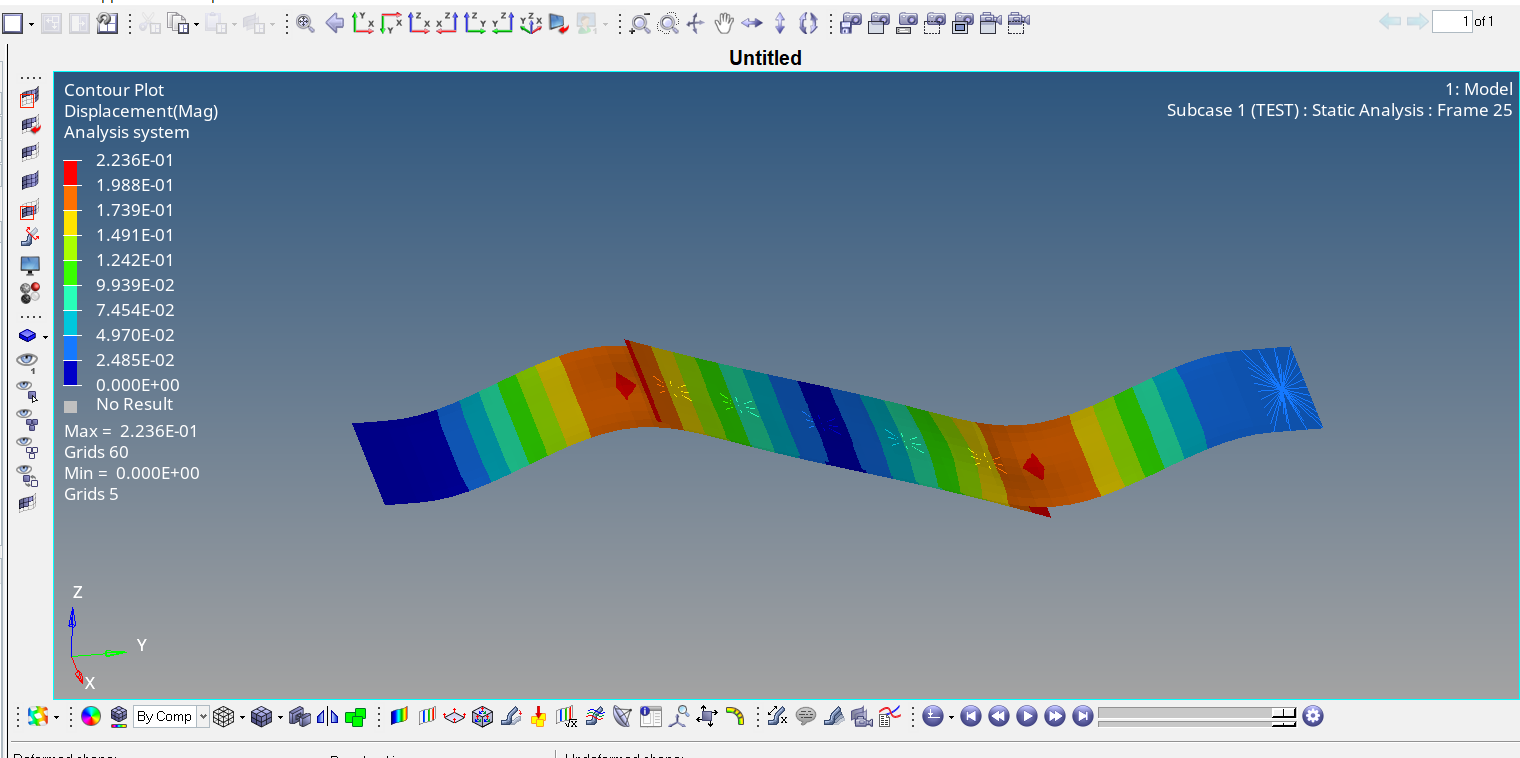Click the blue previous view arrow icon
This screenshot has width=1520, height=758.
tap(335, 23)
